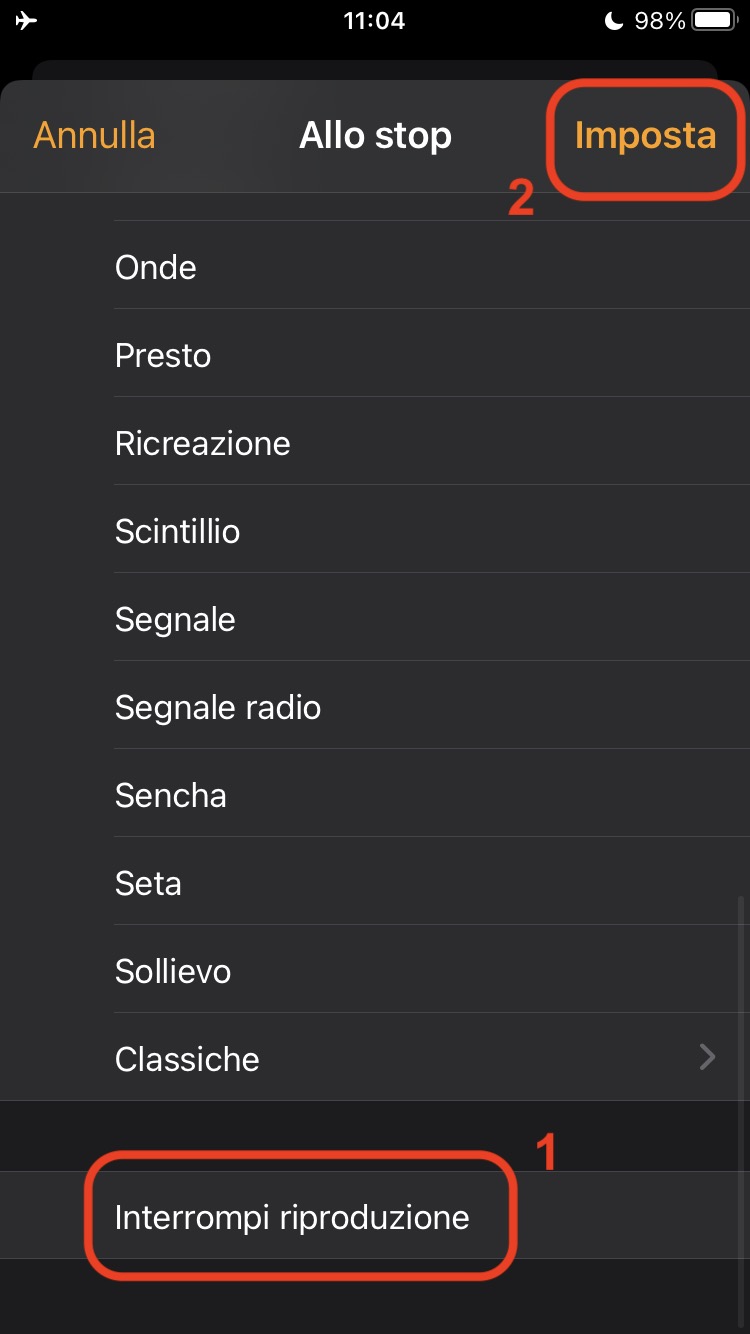
Task: Select the Segnale sound
Action: [x=175, y=619]
